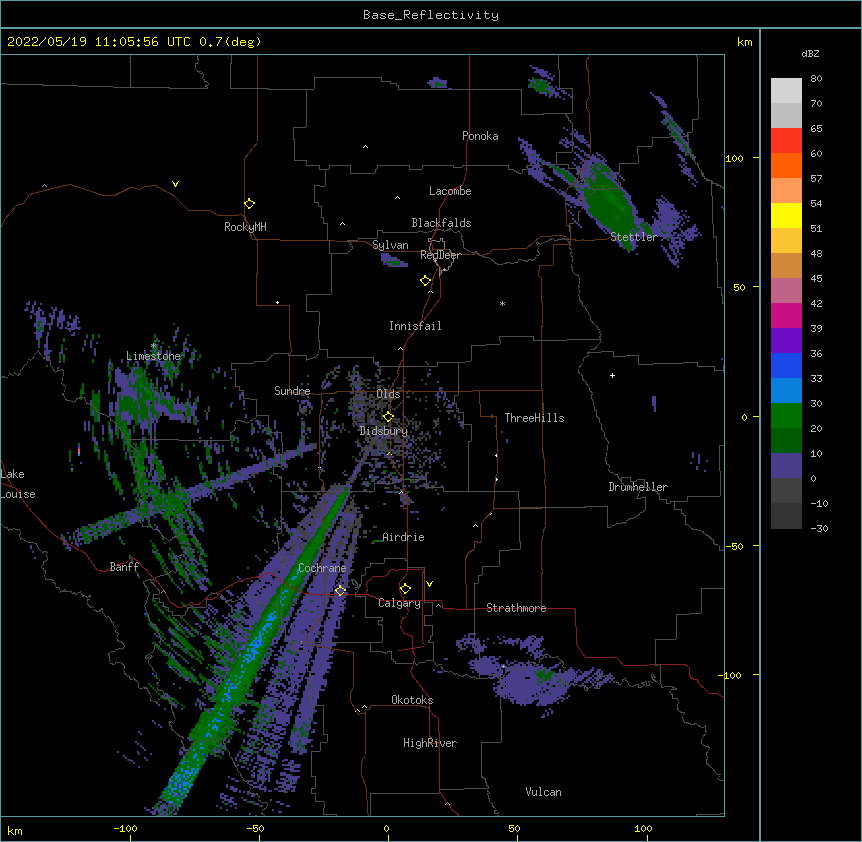Select the 30 dBZ green color swatch

pos(786,416)
